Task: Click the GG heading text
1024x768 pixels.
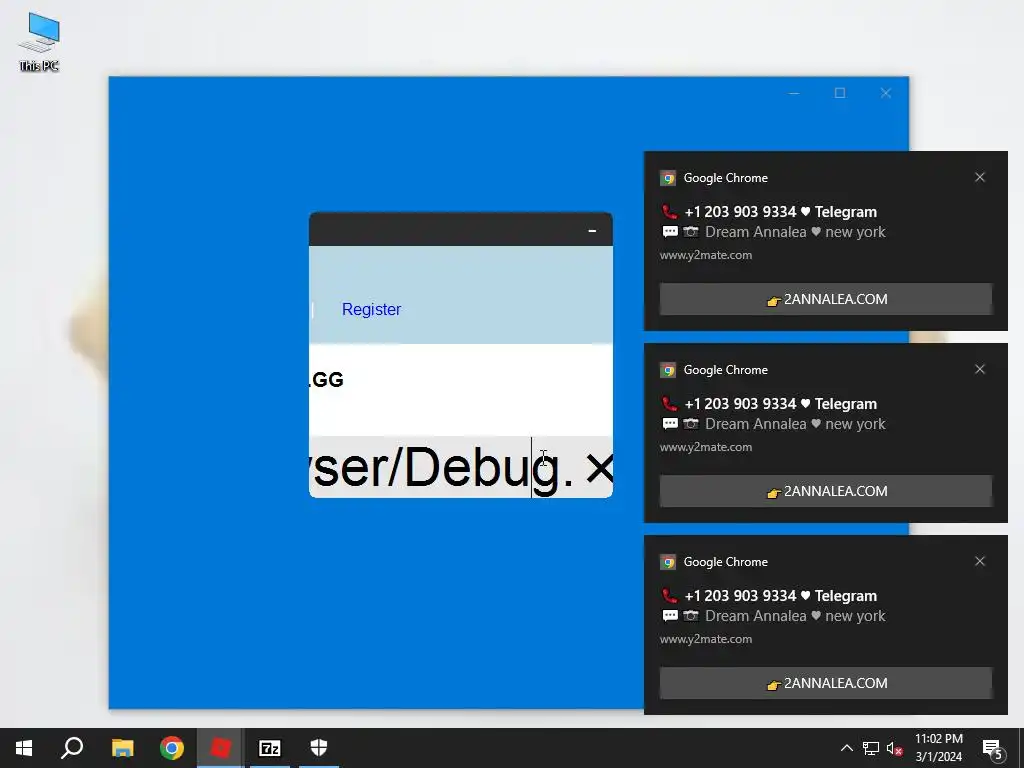Action: pyautogui.click(x=327, y=379)
